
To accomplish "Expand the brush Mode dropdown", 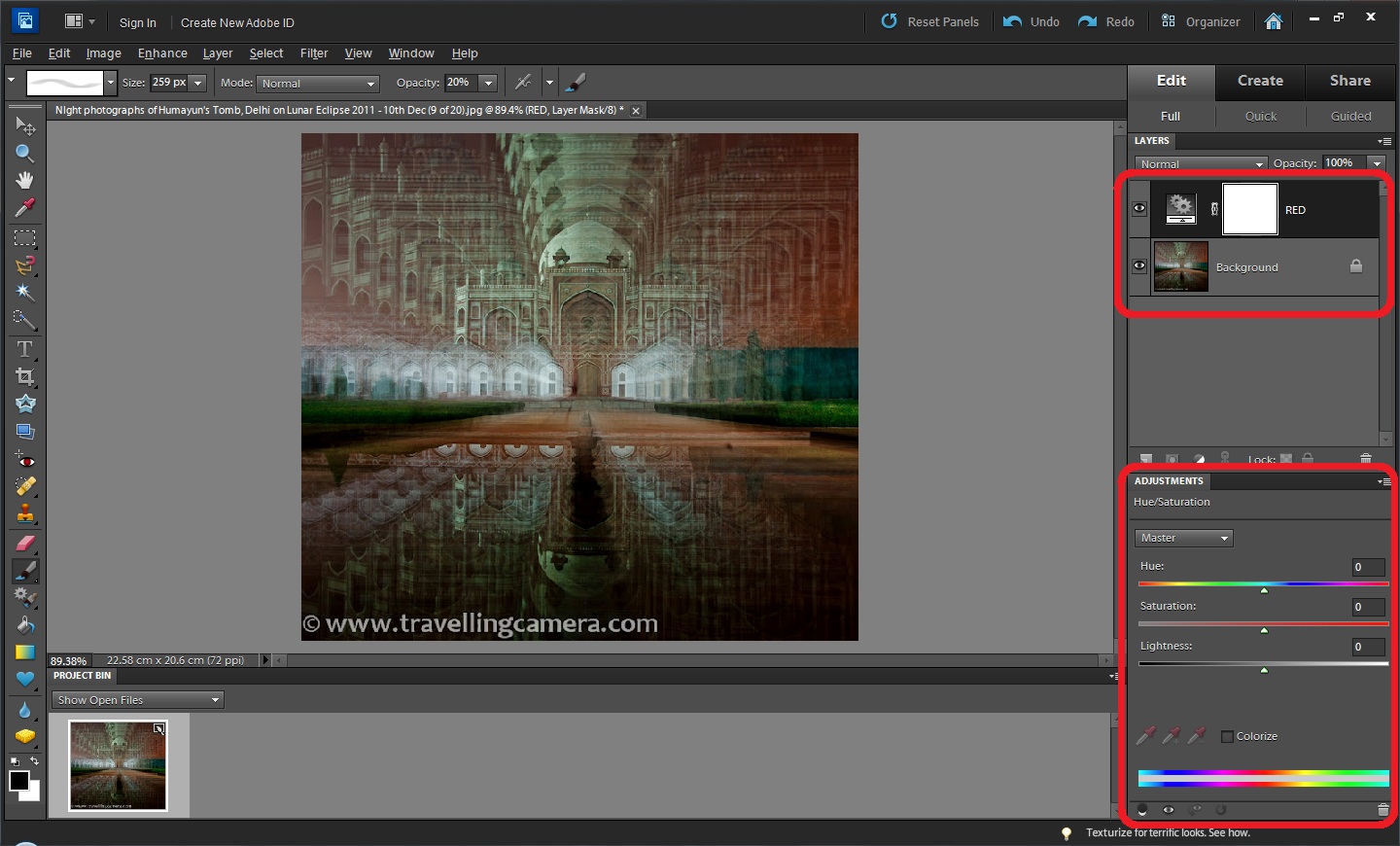I will (318, 84).
